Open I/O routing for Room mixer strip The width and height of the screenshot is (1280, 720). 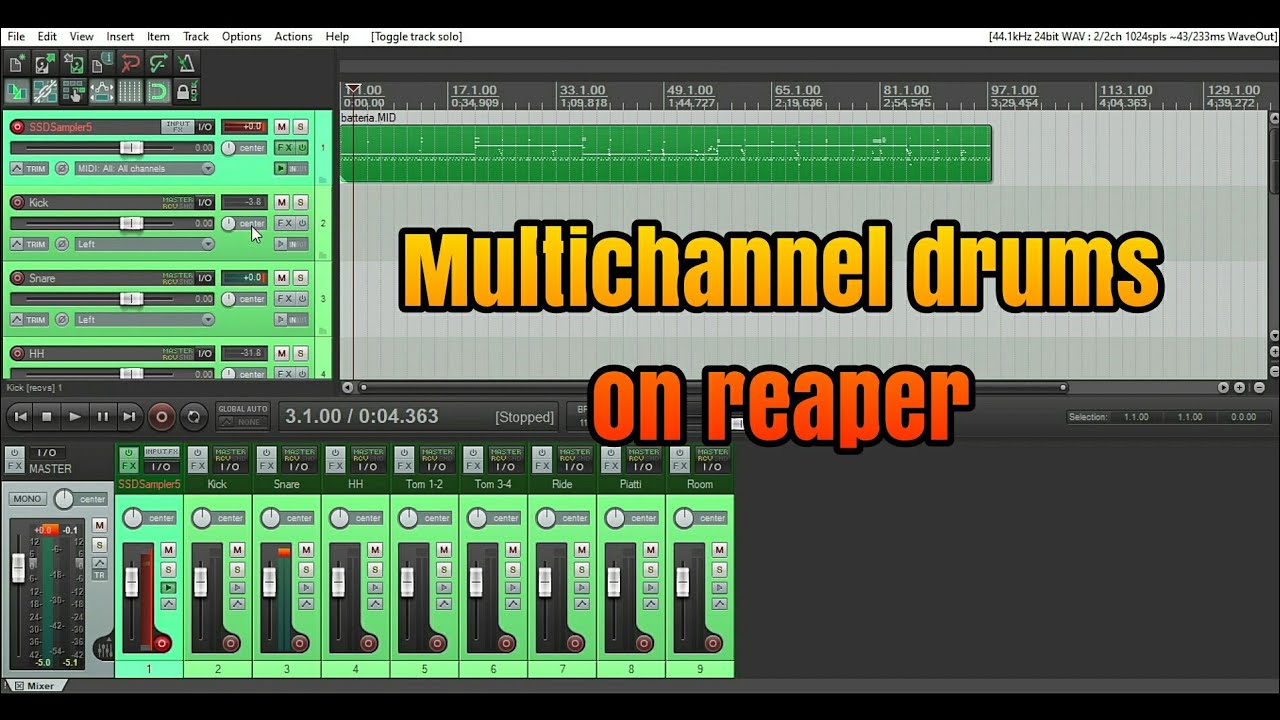pos(712,467)
